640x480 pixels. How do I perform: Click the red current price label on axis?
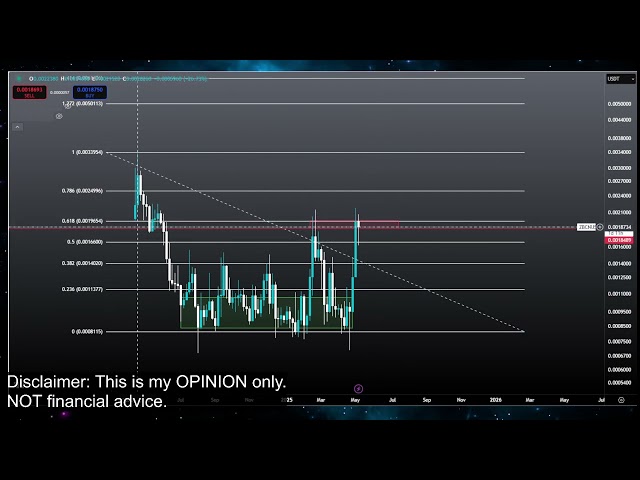point(619,240)
